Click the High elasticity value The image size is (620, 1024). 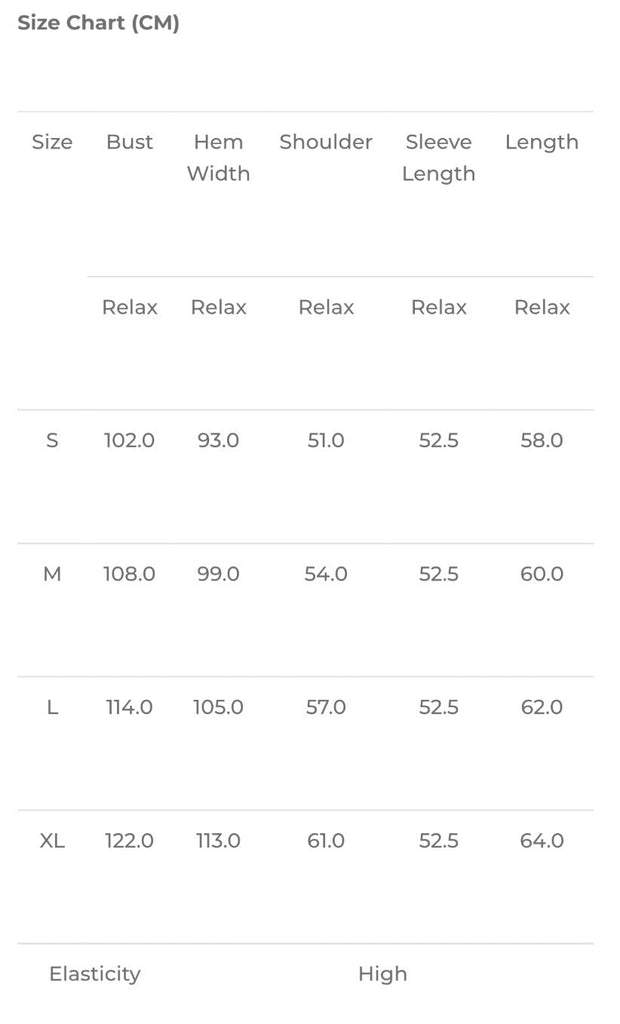[383, 974]
